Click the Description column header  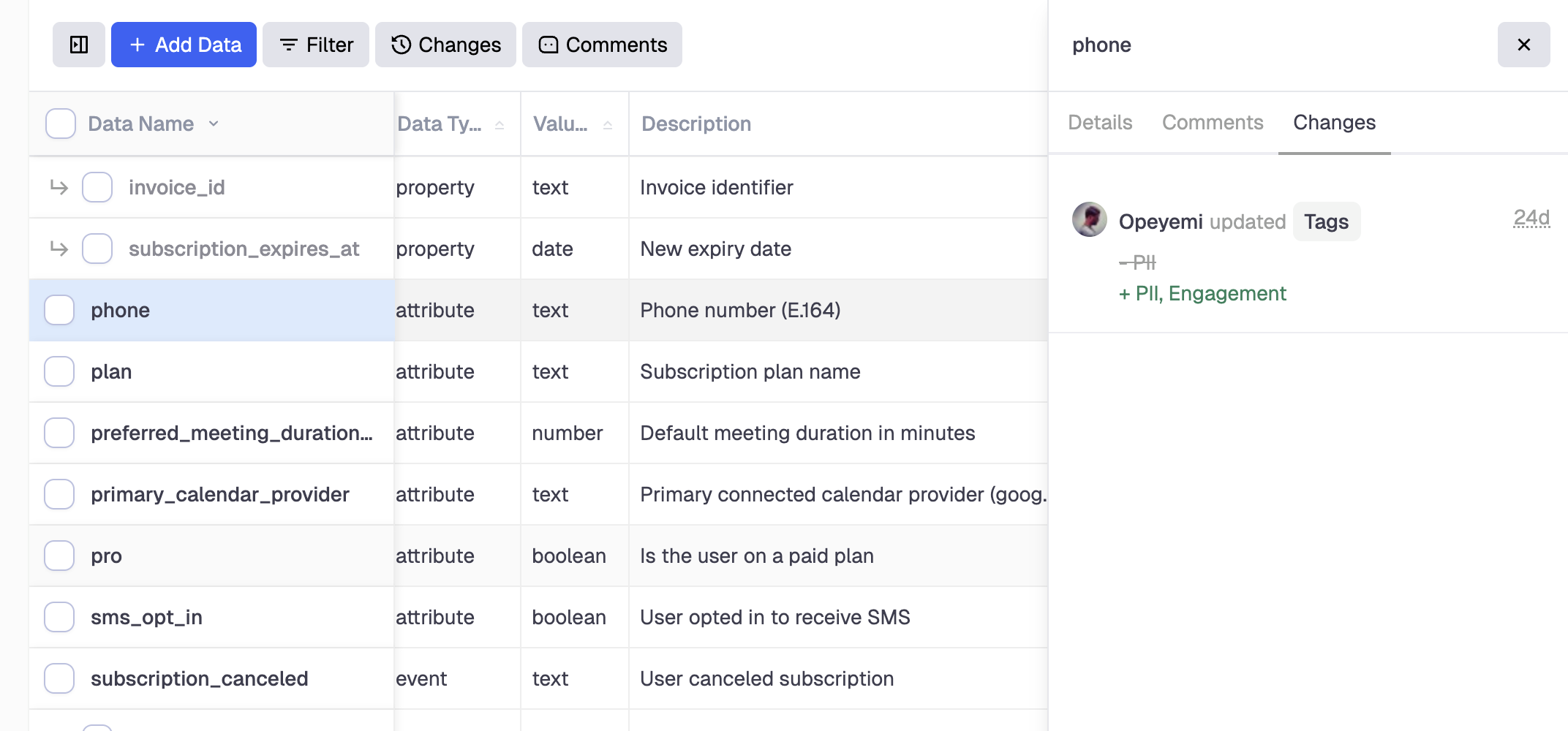(x=696, y=124)
